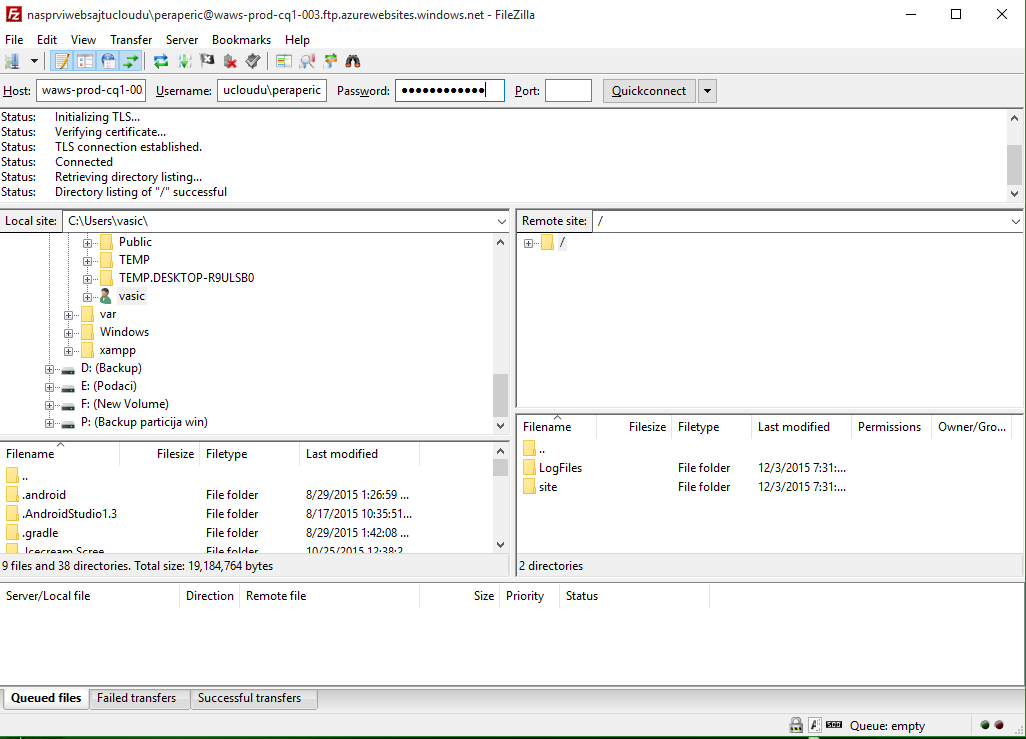
Task: Click the Disconnect from server icon
Action: tap(230, 62)
